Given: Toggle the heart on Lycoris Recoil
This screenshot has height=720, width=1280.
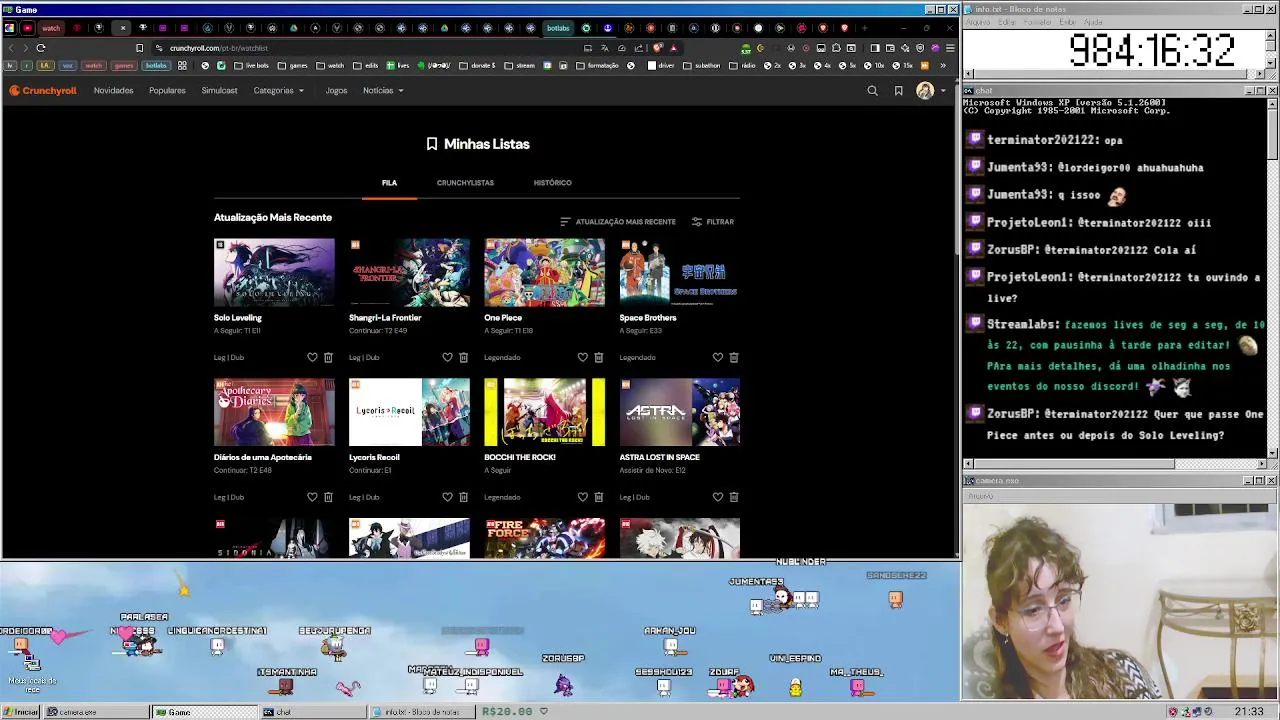Looking at the screenshot, I should [447, 497].
